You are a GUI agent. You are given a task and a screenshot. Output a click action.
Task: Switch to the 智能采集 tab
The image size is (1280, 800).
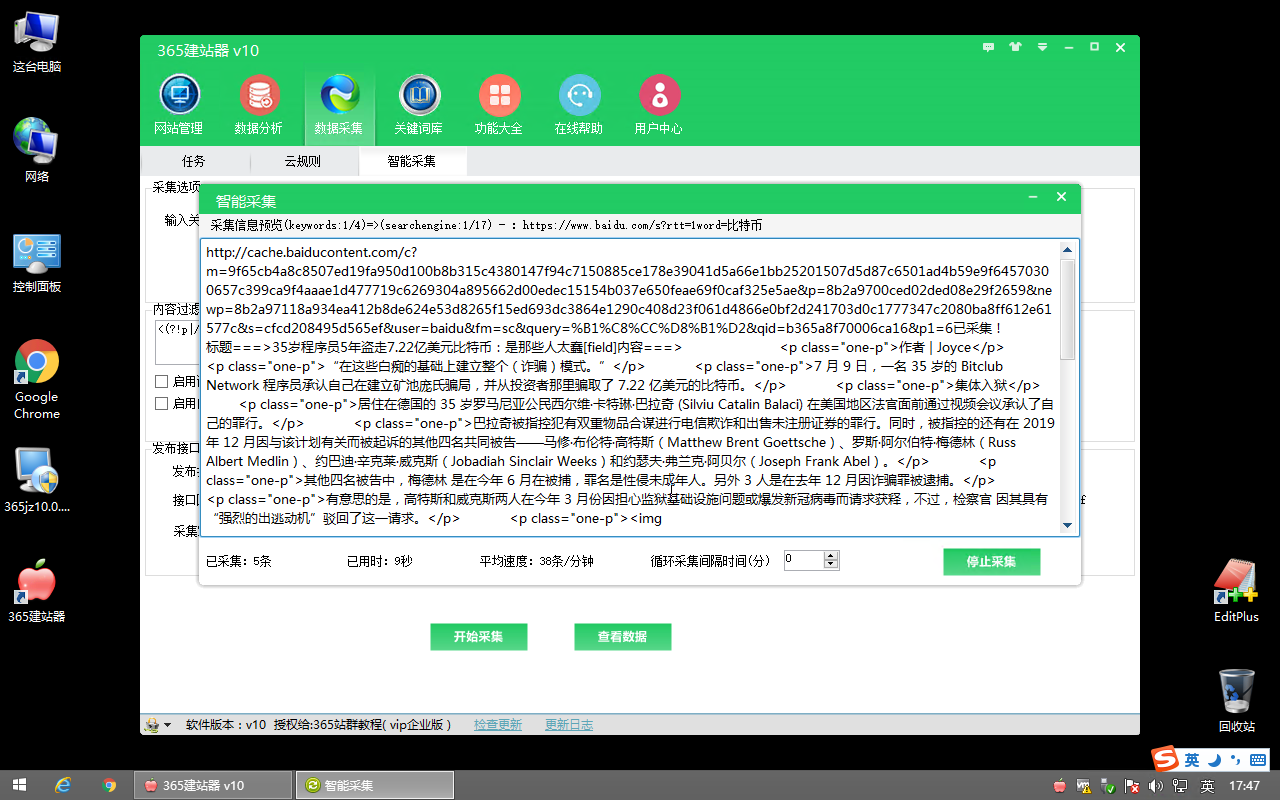click(x=411, y=161)
